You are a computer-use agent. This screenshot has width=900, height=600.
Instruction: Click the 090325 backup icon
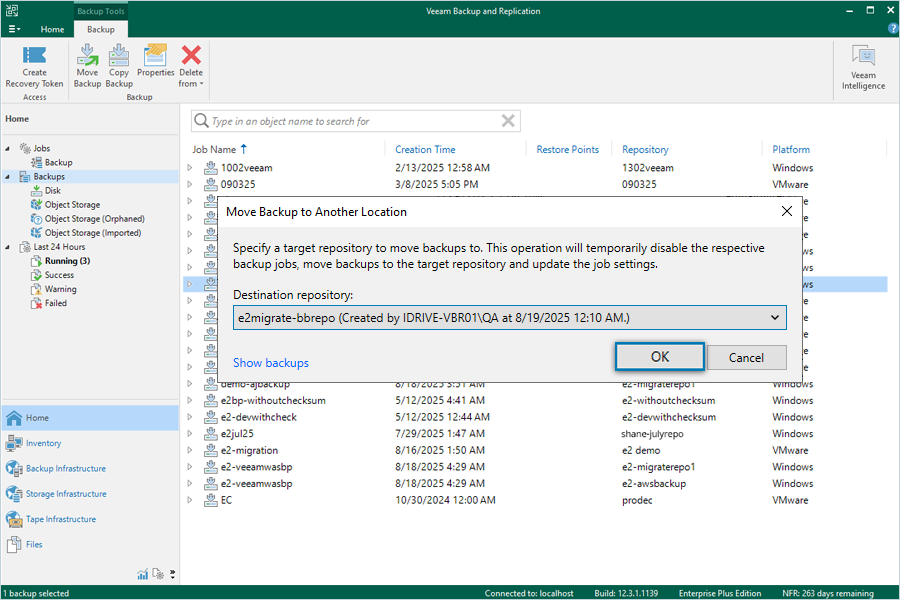pyautogui.click(x=211, y=184)
